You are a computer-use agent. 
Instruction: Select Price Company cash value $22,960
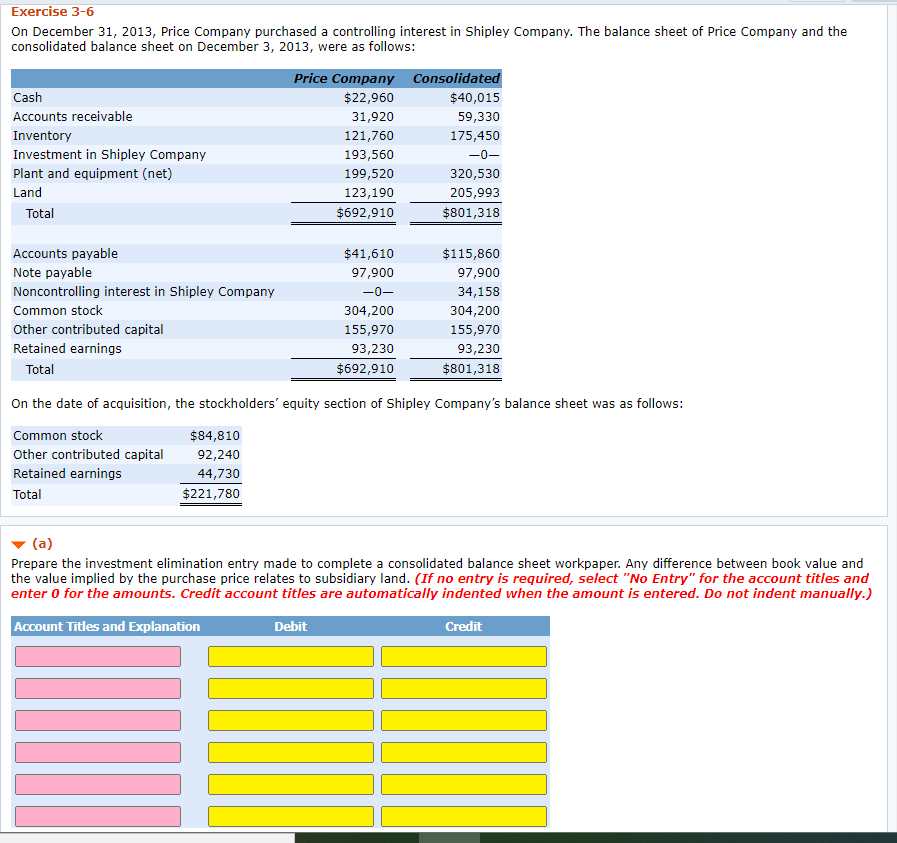click(368, 97)
